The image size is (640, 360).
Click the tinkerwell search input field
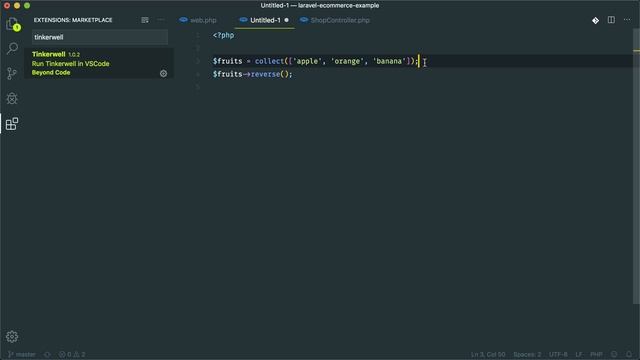(x=100, y=37)
